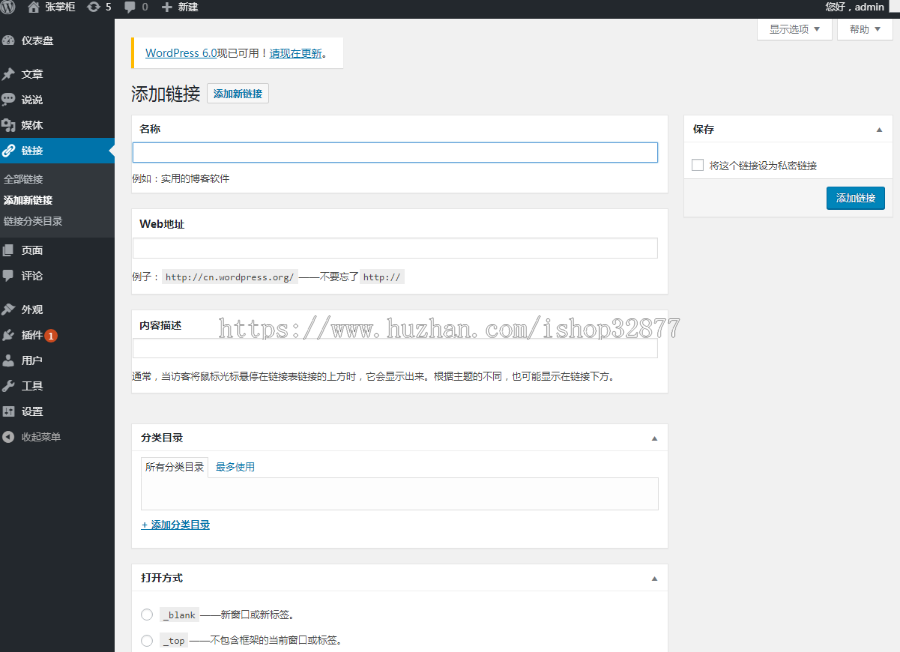The width and height of the screenshot is (900, 652).
Task: Open the 仪表盘 dashboard icon
Action: [x=8, y=41]
